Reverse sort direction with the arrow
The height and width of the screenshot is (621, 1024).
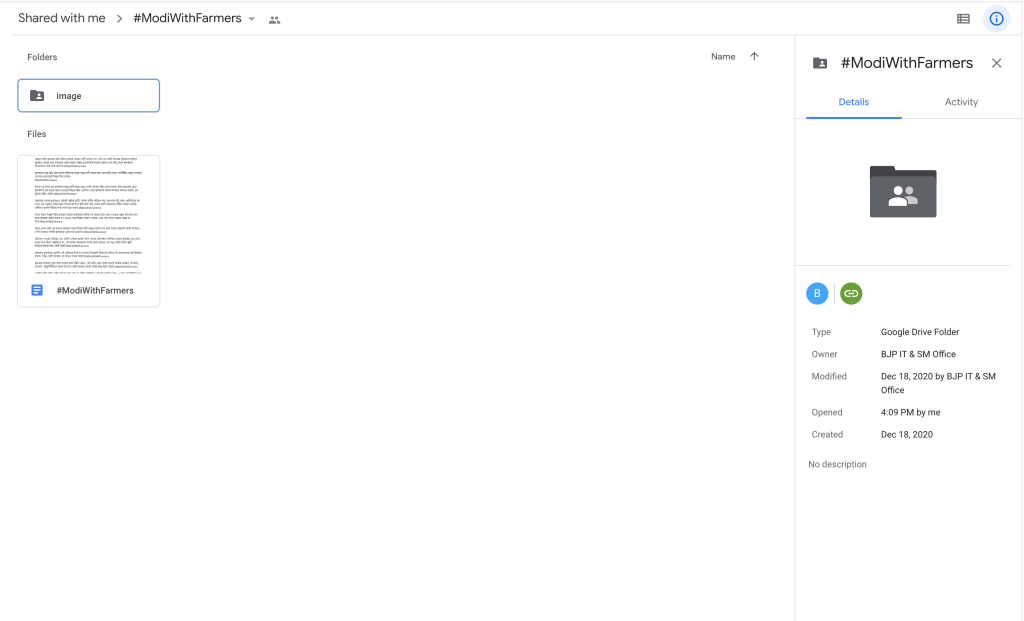pyautogui.click(x=754, y=56)
